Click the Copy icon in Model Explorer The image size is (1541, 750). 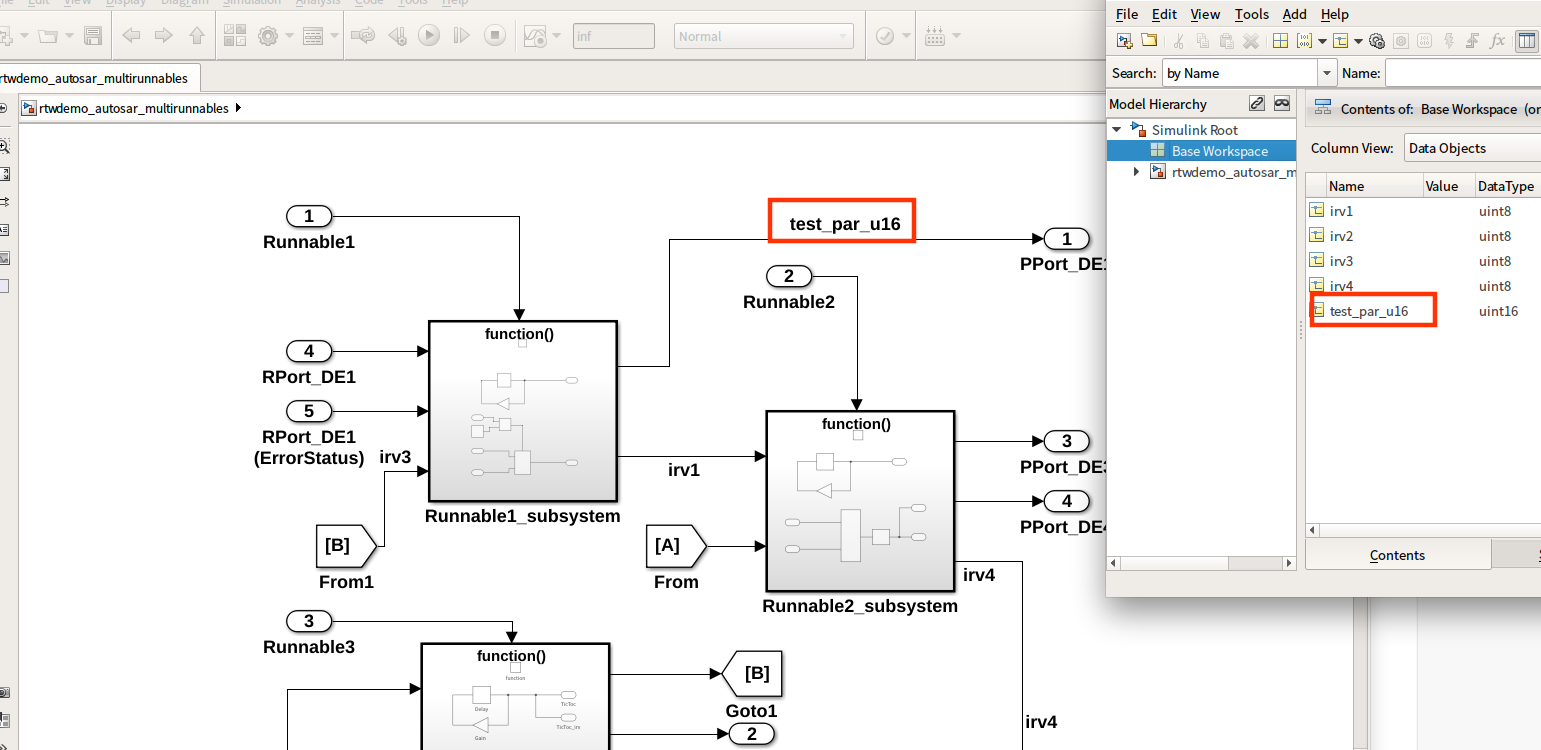point(1202,41)
